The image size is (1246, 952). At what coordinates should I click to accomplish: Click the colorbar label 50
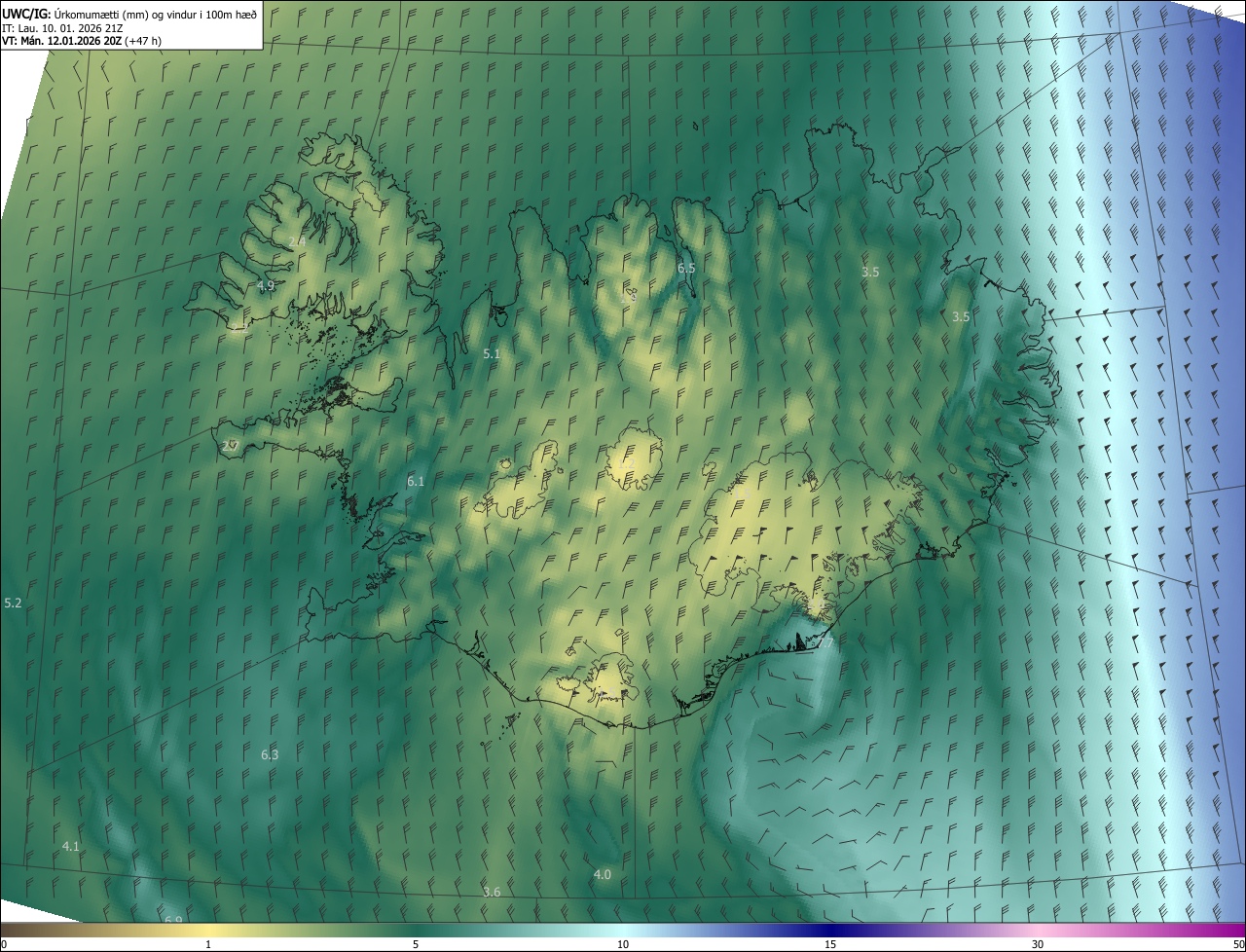point(1239,944)
